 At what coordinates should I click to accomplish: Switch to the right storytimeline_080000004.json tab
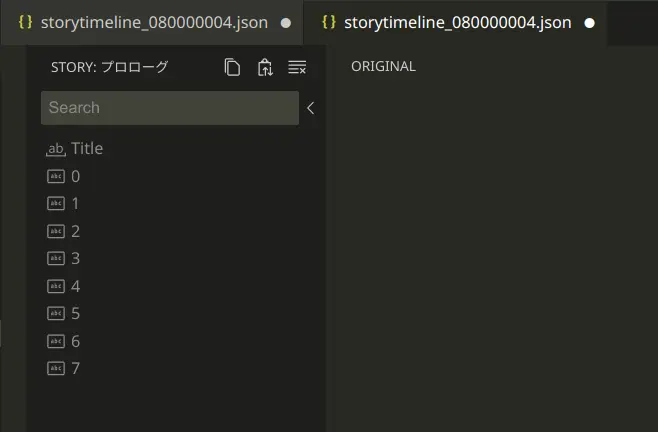pyautogui.click(x=457, y=22)
